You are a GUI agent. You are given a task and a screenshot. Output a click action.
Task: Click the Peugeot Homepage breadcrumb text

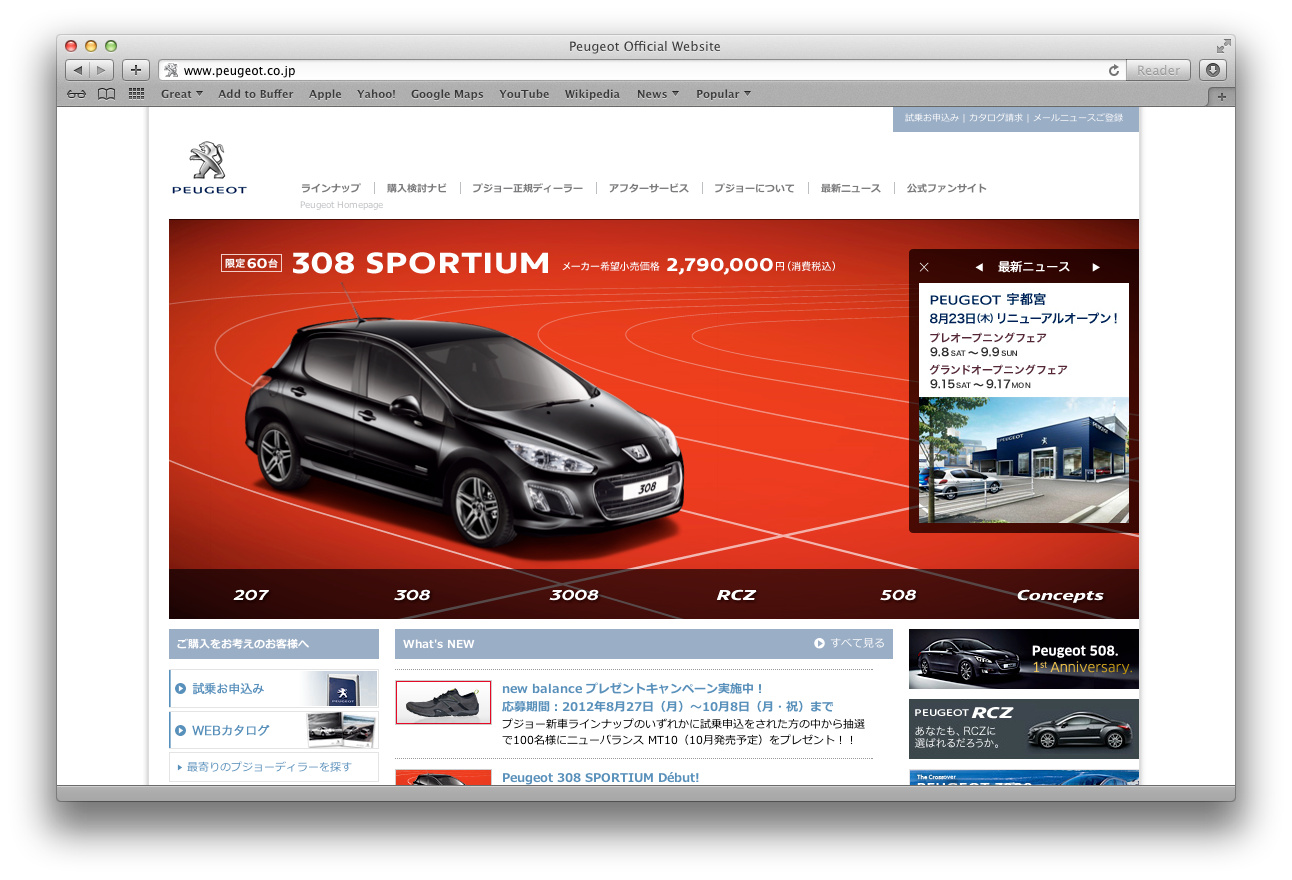tap(341, 205)
